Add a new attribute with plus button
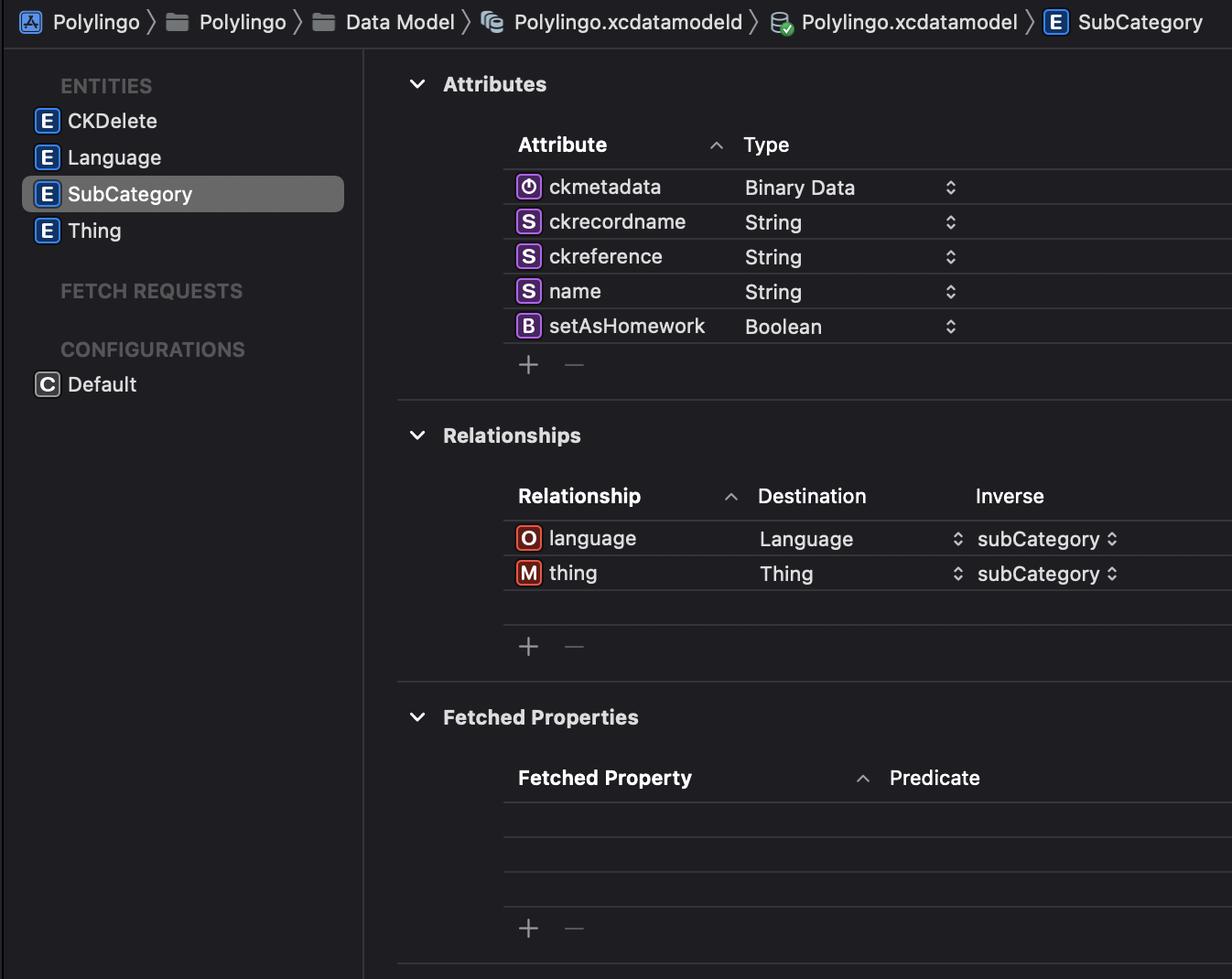 tap(528, 365)
